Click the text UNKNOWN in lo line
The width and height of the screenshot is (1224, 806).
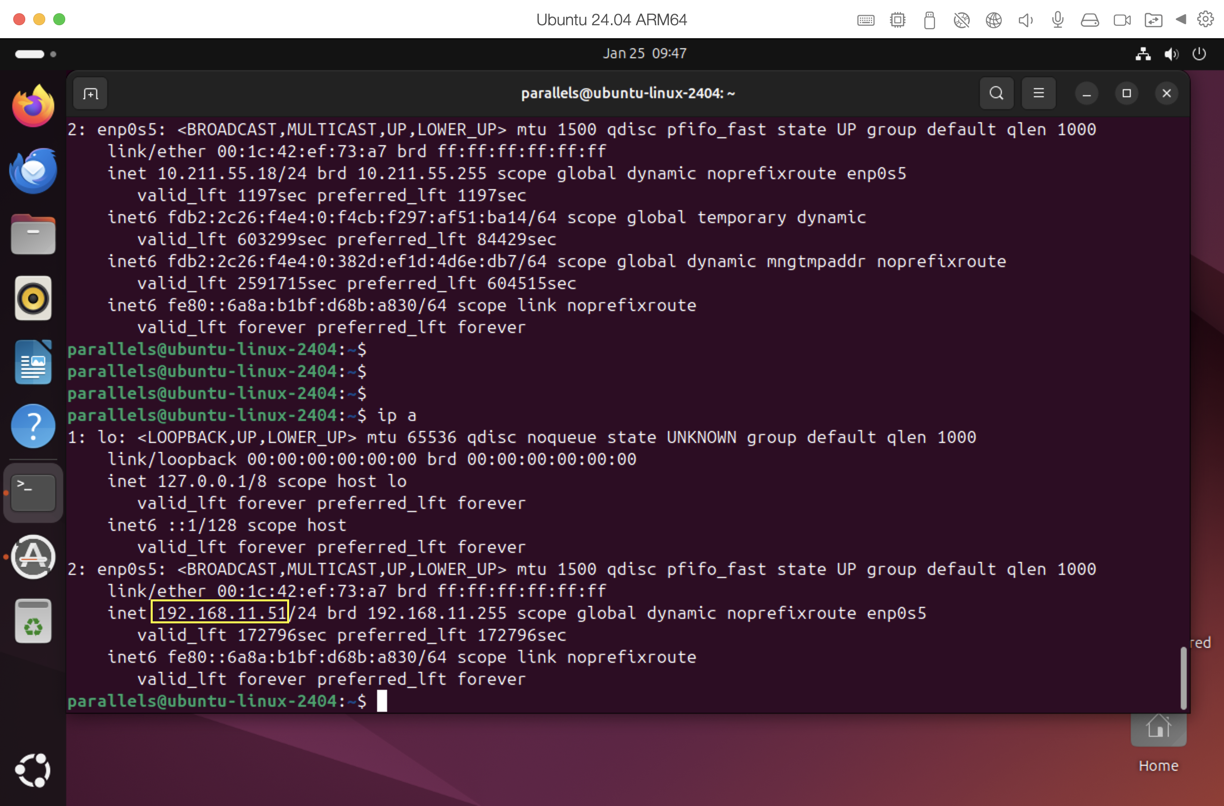702,437
